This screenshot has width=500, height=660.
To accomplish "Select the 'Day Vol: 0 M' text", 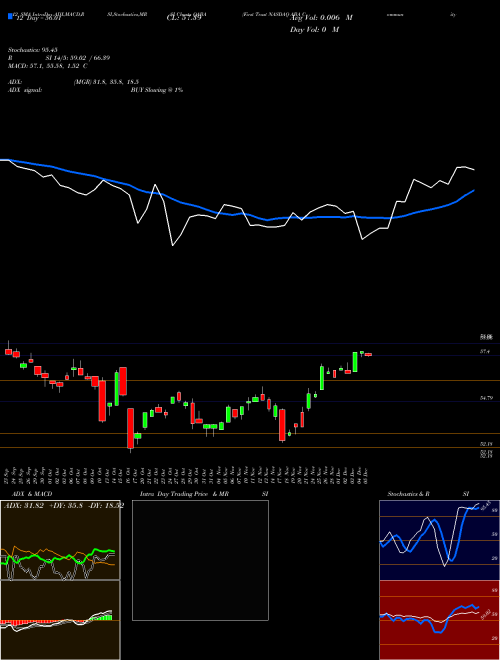I will 314,30.
